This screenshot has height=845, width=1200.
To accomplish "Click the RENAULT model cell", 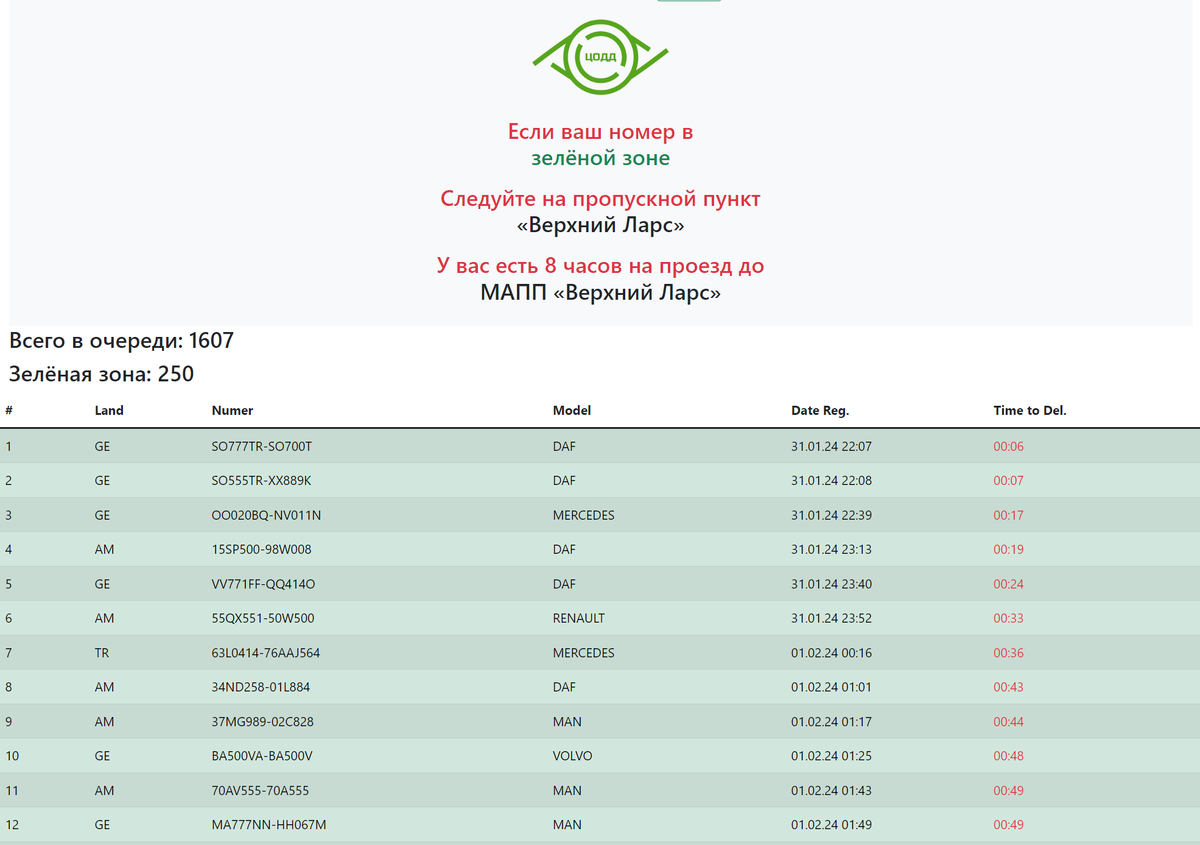I will click(x=579, y=619).
